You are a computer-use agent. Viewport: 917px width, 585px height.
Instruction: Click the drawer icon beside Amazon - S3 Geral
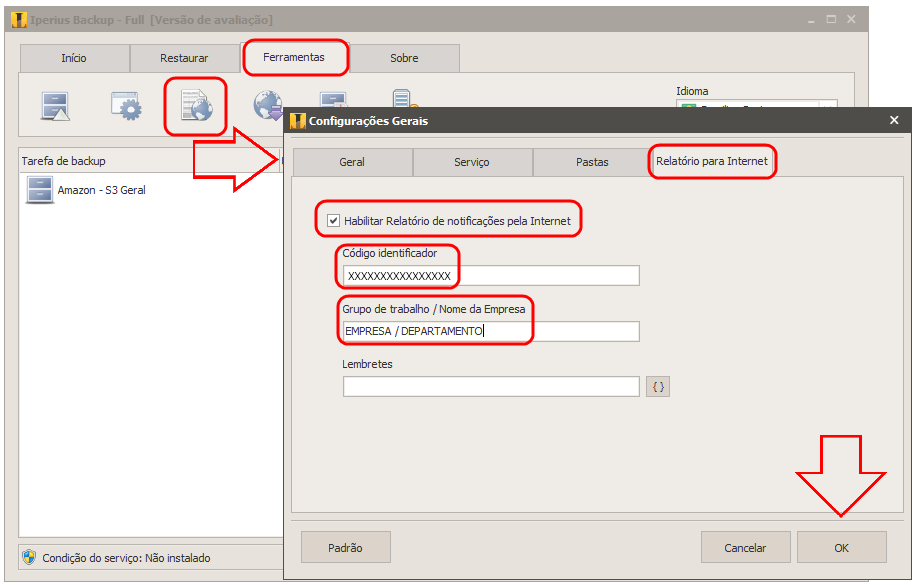coord(40,190)
